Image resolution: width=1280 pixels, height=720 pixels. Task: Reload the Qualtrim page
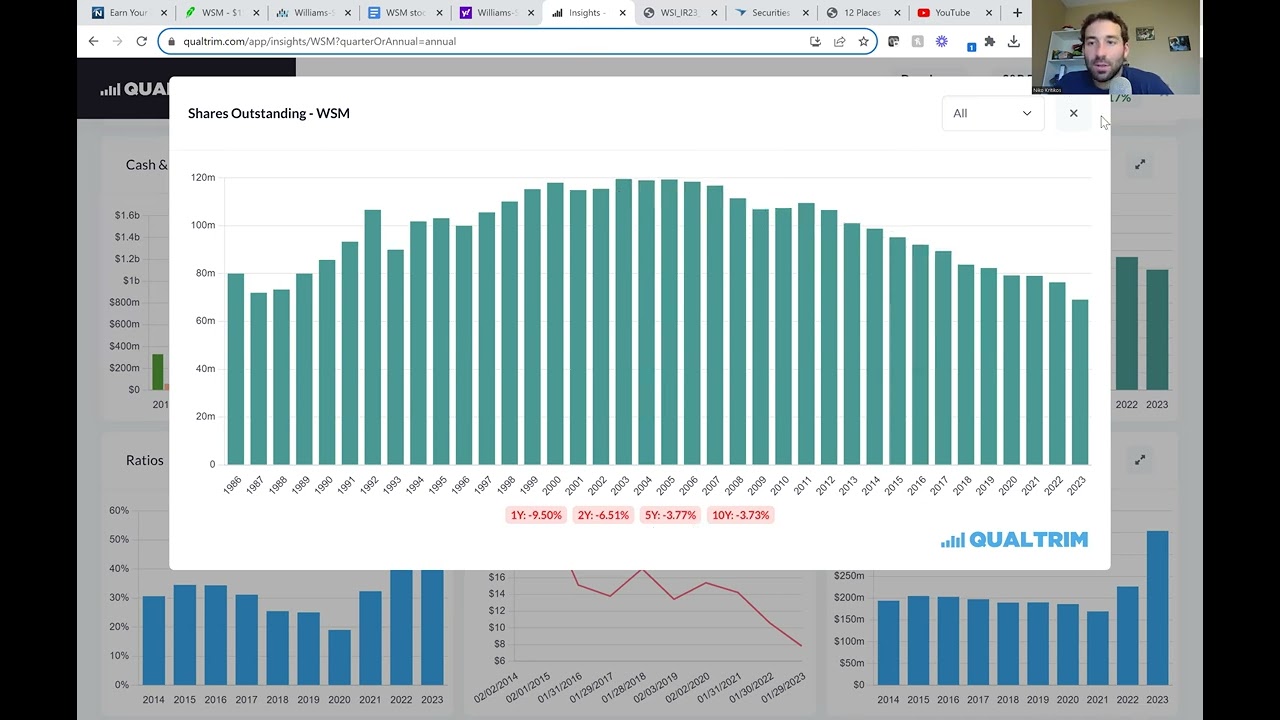pos(141,41)
